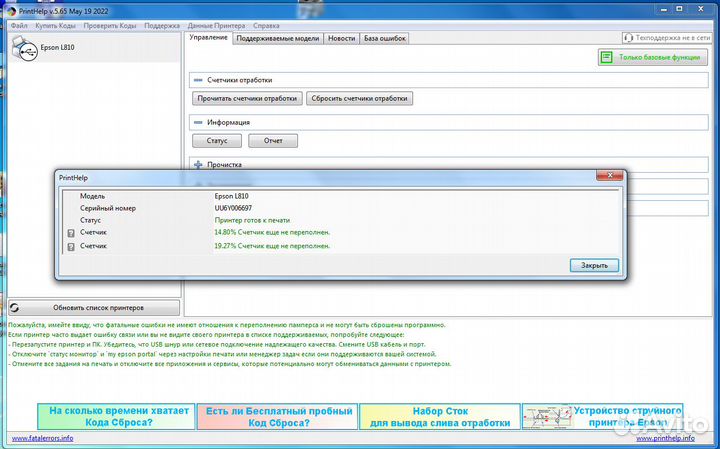720x449 pixels.
Task: Click the Отчет button
Action: (273, 140)
